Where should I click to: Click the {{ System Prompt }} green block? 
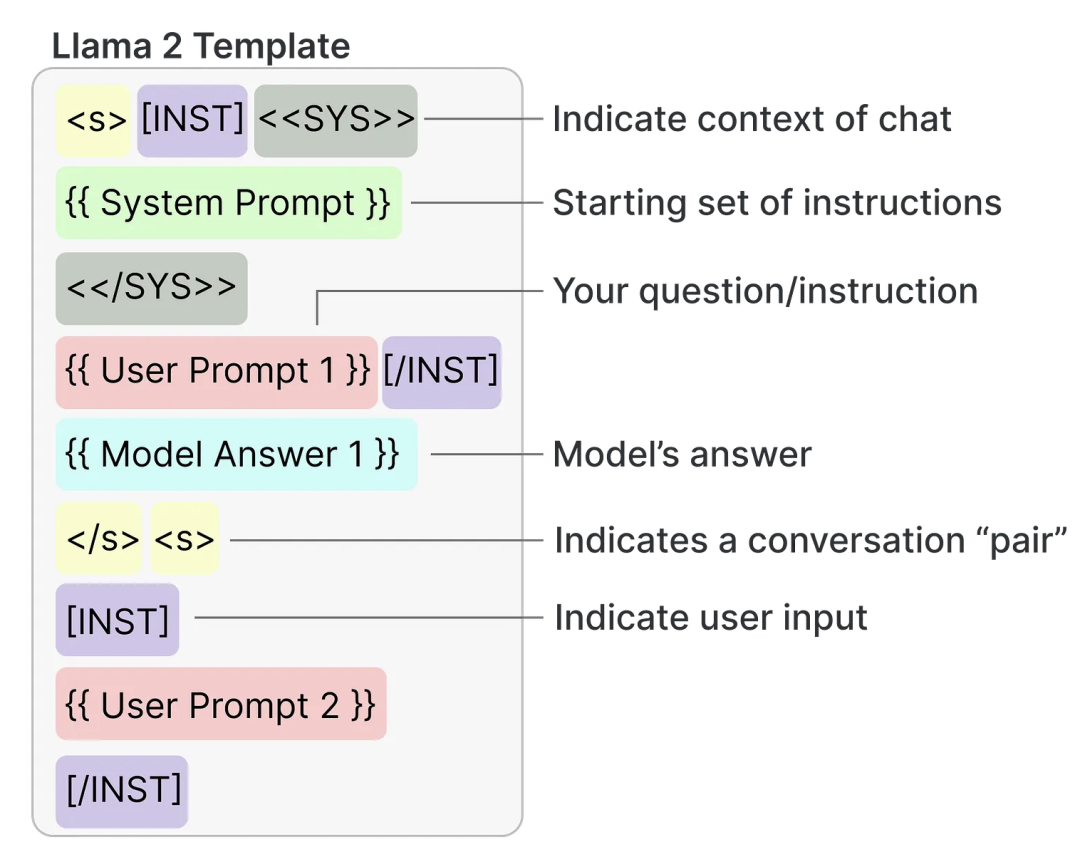pos(228,203)
